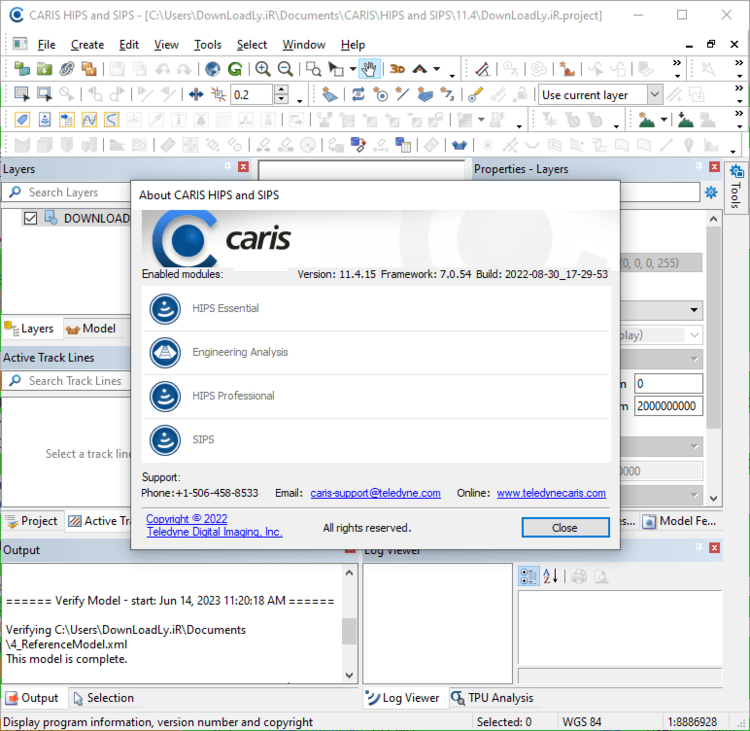750x731 pixels.
Task: Increase the 0.2 value spinner
Action: click(282, 90)
